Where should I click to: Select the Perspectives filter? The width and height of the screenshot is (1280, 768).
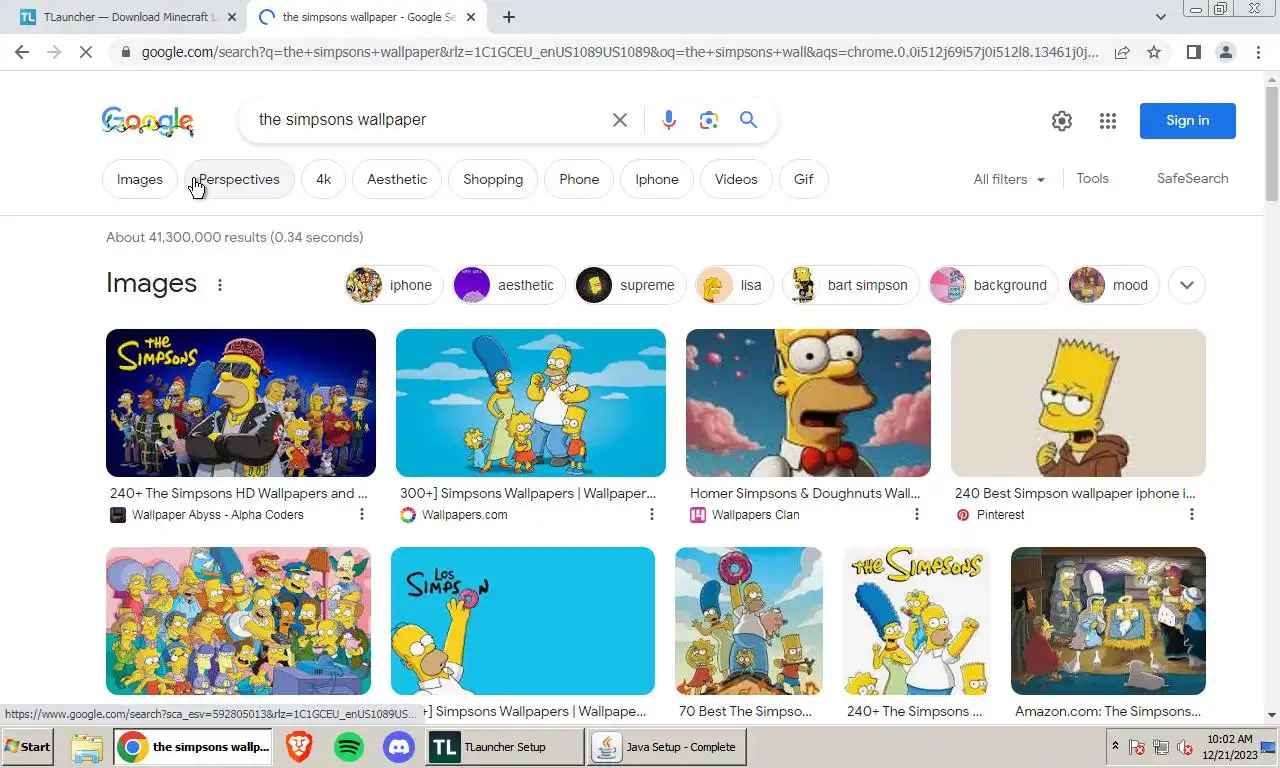(x=239, y=179)
